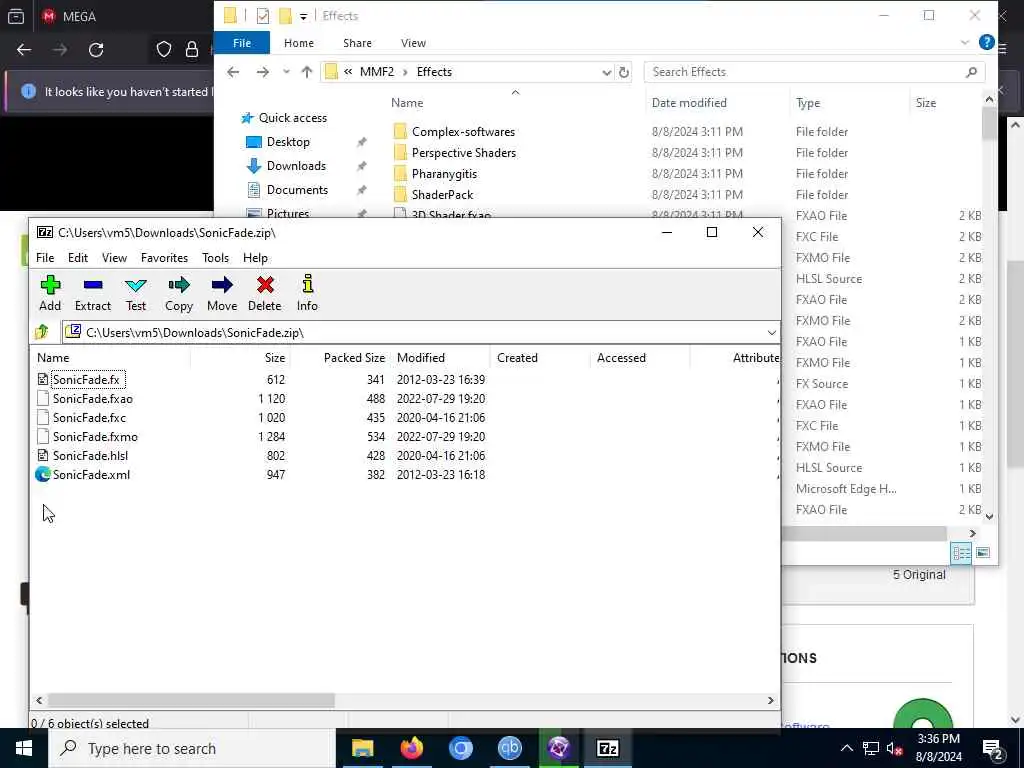Image resolution: width=1024 pixels, height=768 pixels.
Task: Click the Delete red X icon in 7-Zip
Action: coord(264,293)
